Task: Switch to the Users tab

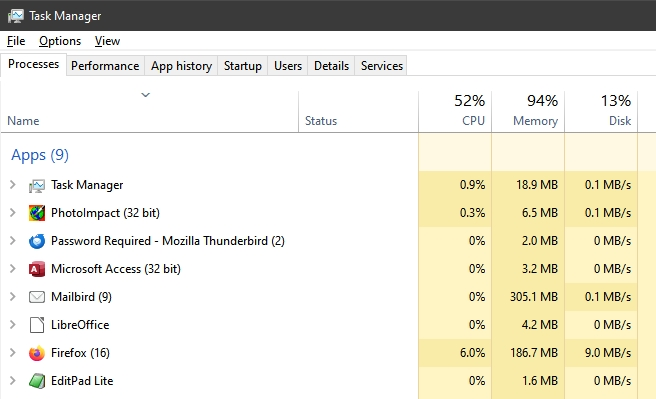Action: tap(288, 66)
